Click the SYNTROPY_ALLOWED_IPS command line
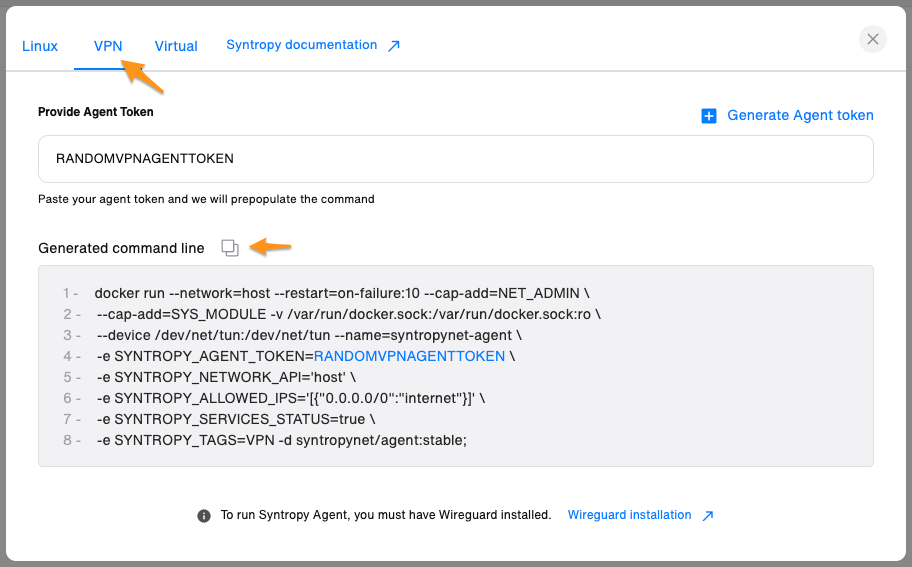The width and height of the screenshot is (912, 567). [x=290, y=398]
